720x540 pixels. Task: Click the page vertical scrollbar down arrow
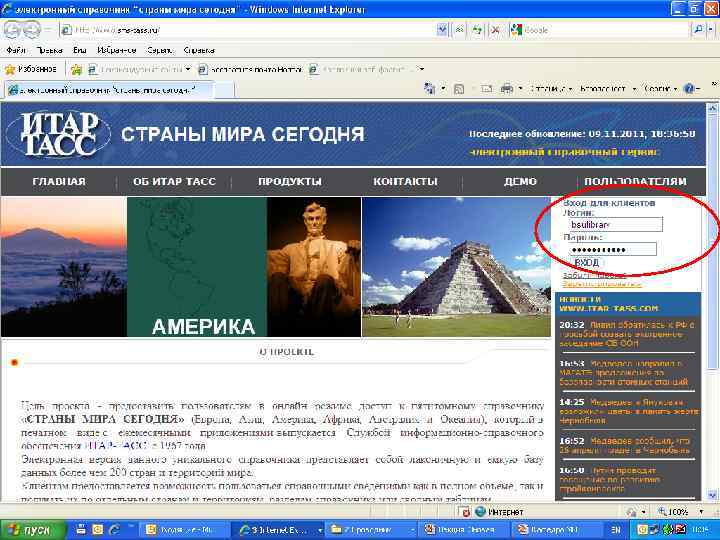[x=712, y=495]
